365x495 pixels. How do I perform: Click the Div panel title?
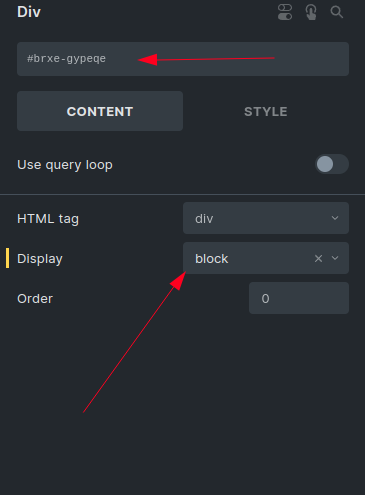(x=29, y=12)
